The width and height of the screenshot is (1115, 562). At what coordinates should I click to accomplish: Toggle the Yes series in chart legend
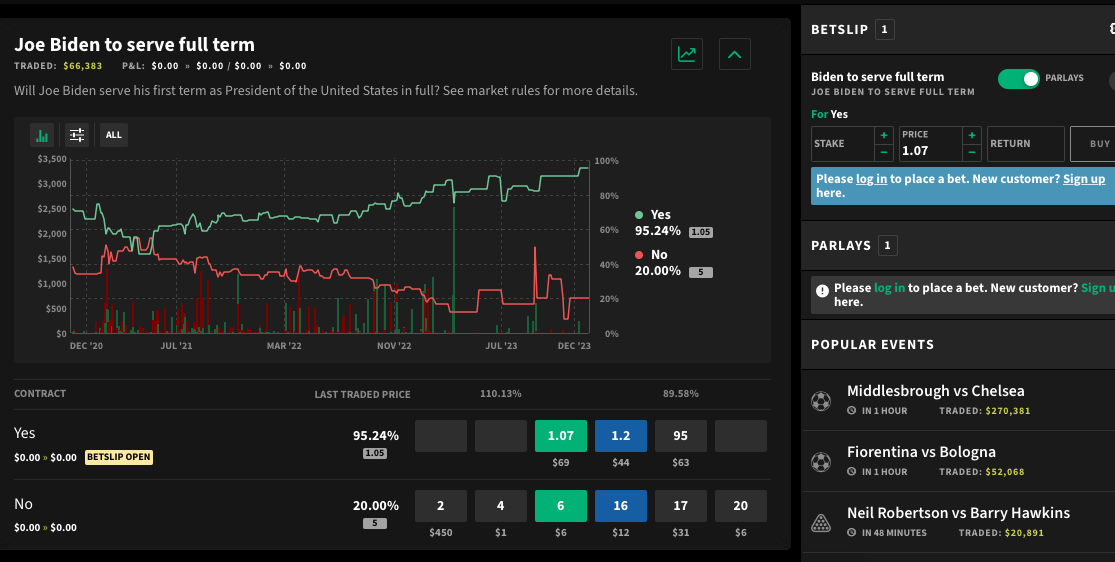659,215
